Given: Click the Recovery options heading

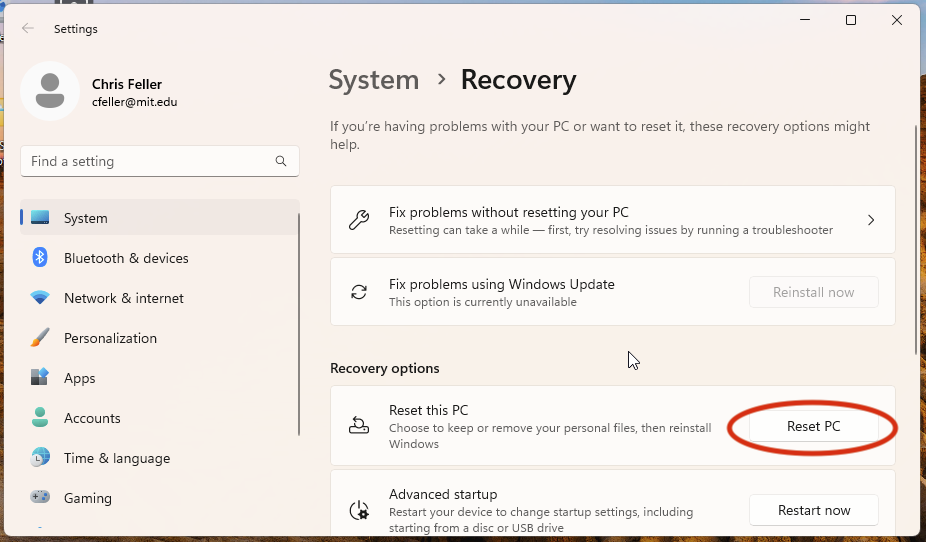Looking at the screenshot, I should (x=384, y=368).
